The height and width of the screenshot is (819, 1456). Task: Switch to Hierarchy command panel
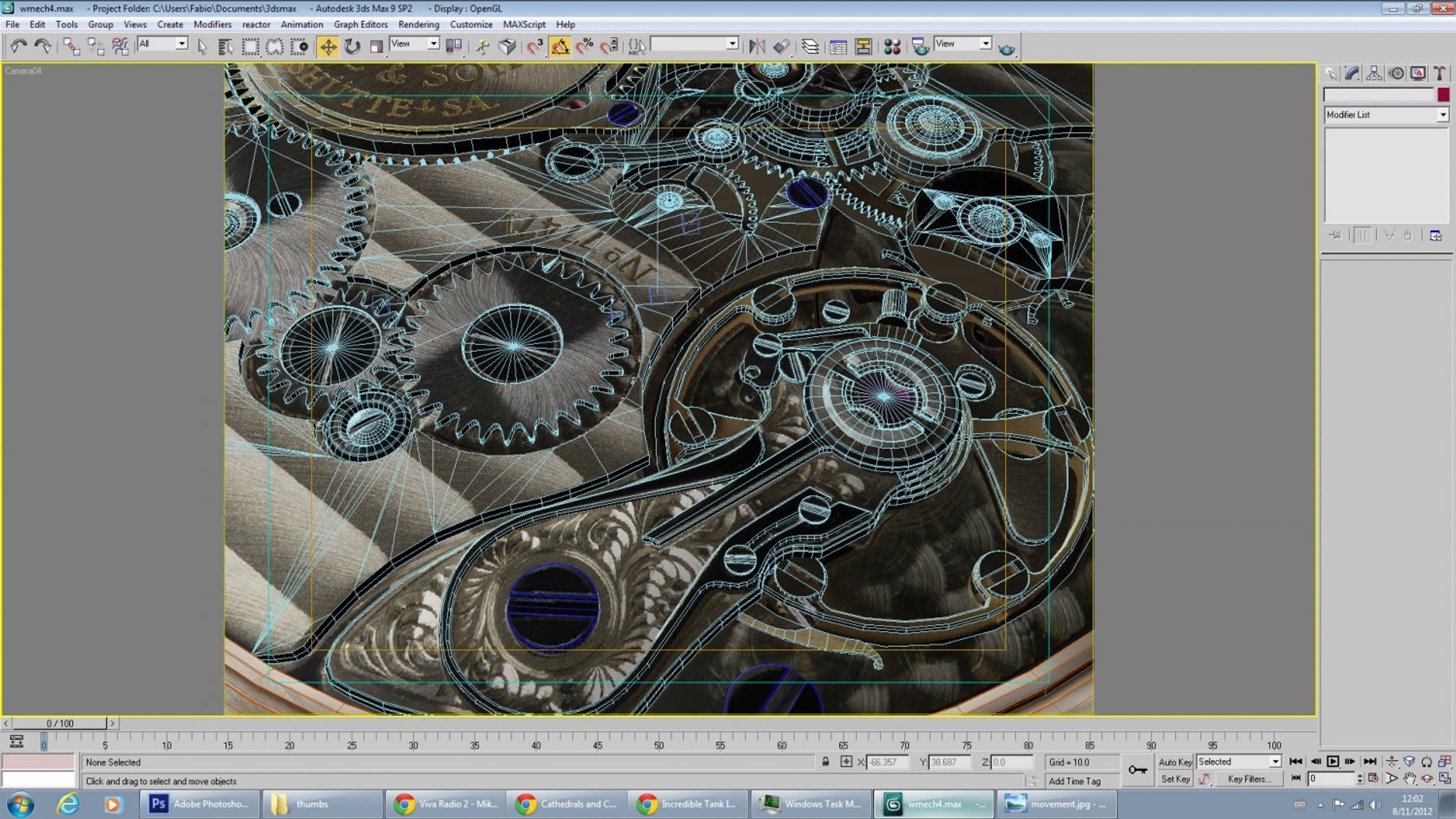point(1374,74)
